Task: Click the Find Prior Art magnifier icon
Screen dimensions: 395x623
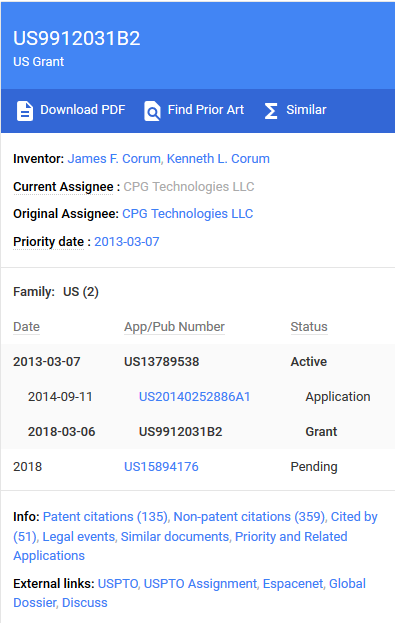Action: [x=152, y=110]
